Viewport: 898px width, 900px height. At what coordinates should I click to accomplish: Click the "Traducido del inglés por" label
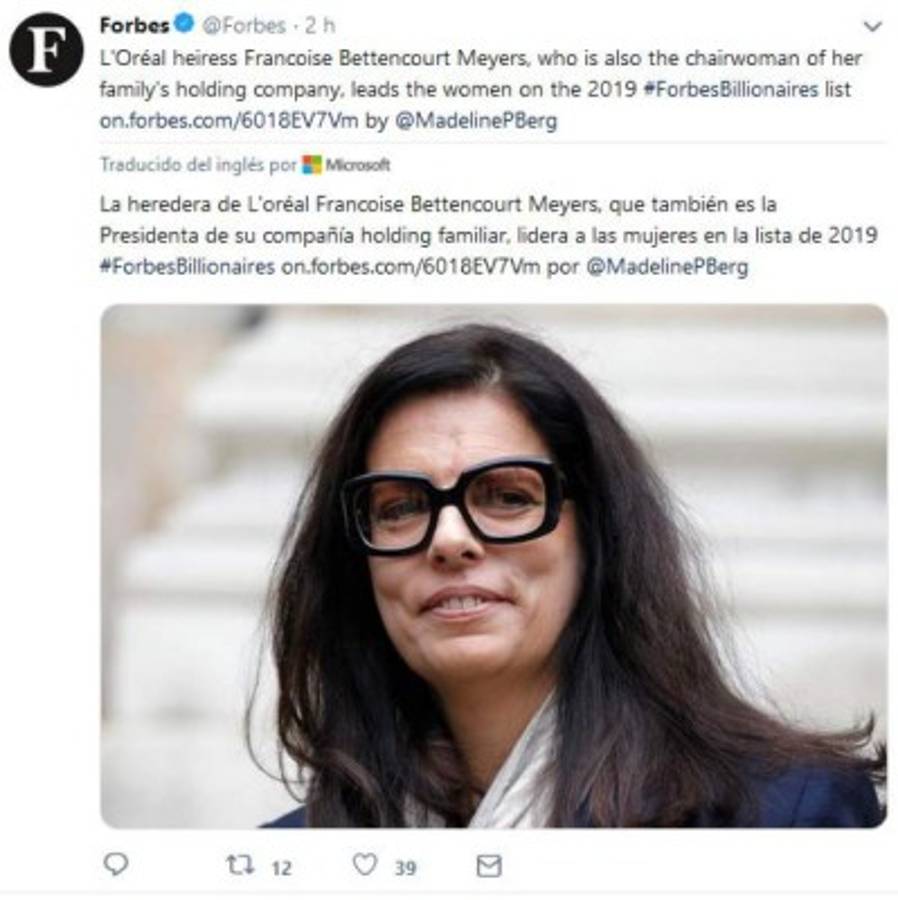pyautogui.click(x=198, y=165)
